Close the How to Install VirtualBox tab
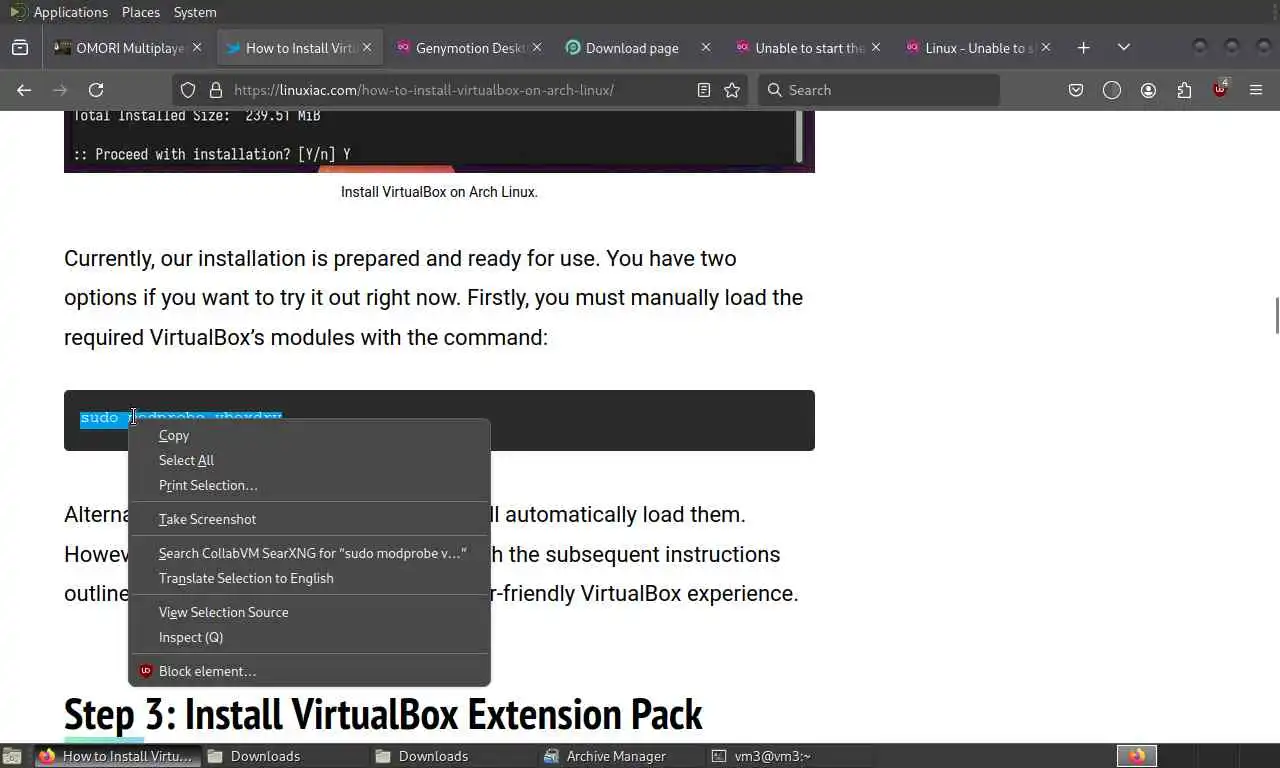Image resolution: width=1280 pixels, height=768 pixels. 367,47
